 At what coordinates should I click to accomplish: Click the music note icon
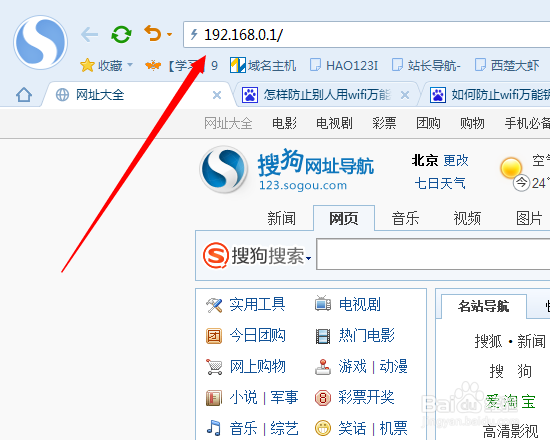click(214, 428)
